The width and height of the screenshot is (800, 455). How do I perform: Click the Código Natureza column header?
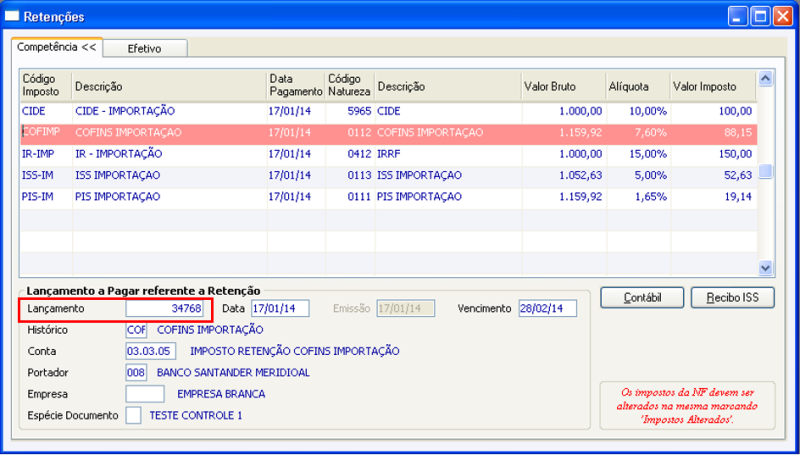[349, 86]
